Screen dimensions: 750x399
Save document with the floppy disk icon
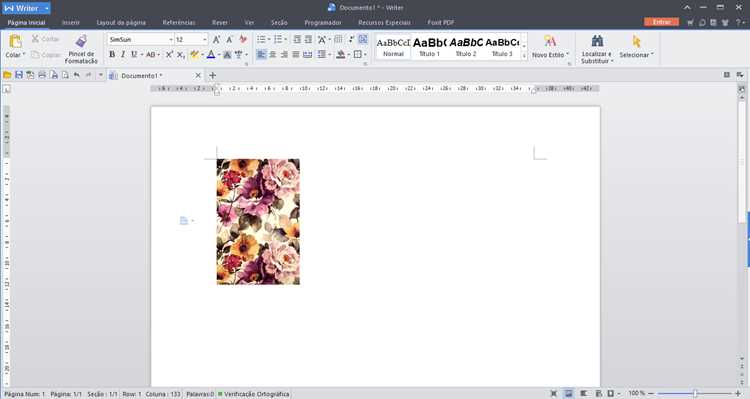point(19,75)
